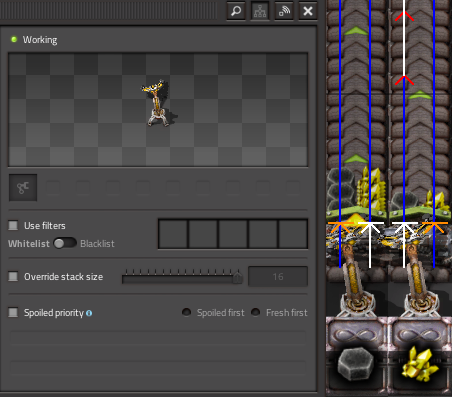This screenshot has width=452, height=397.
Task: Select the Fresh first radio button
Action: [x=255, y=312]
